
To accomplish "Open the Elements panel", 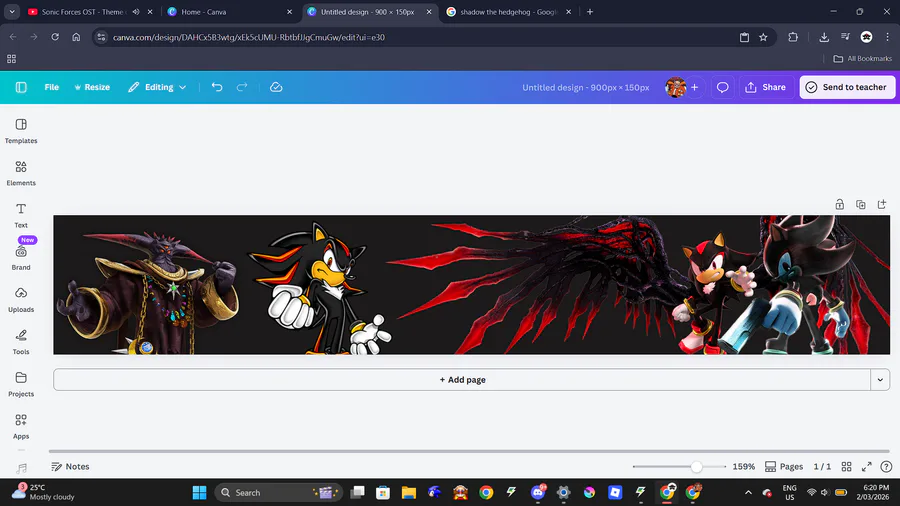I will pos(21,173).
